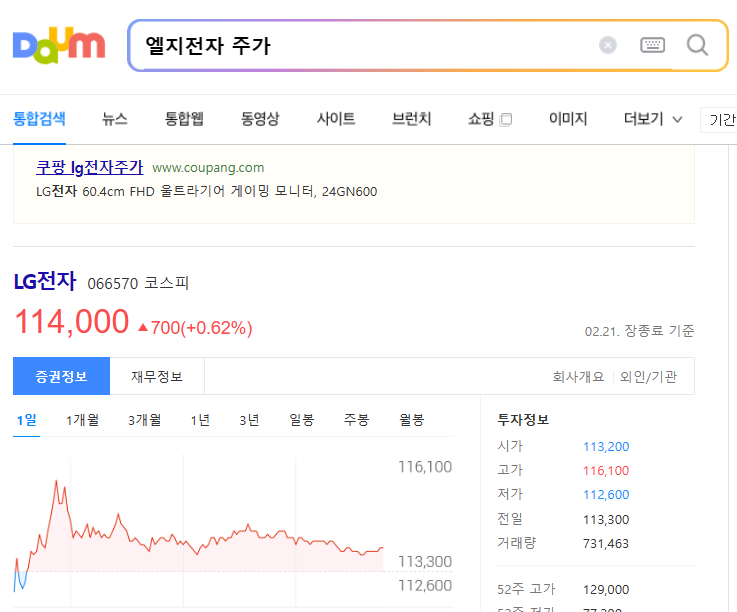Select the 증권정보 tab
The width and height of the screenshot is (737, 612).
point(61,376)
